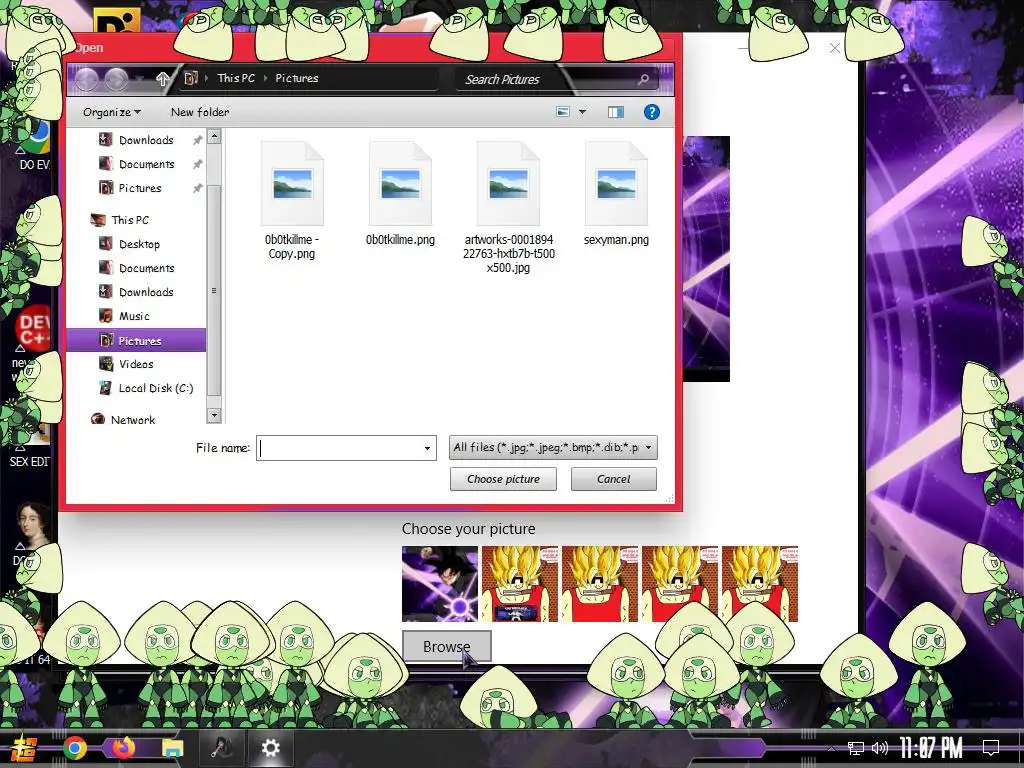1024x768 pixels.
Task: Toggle the preview pane button
Action: pyautogui.click(x=615, y=112)
